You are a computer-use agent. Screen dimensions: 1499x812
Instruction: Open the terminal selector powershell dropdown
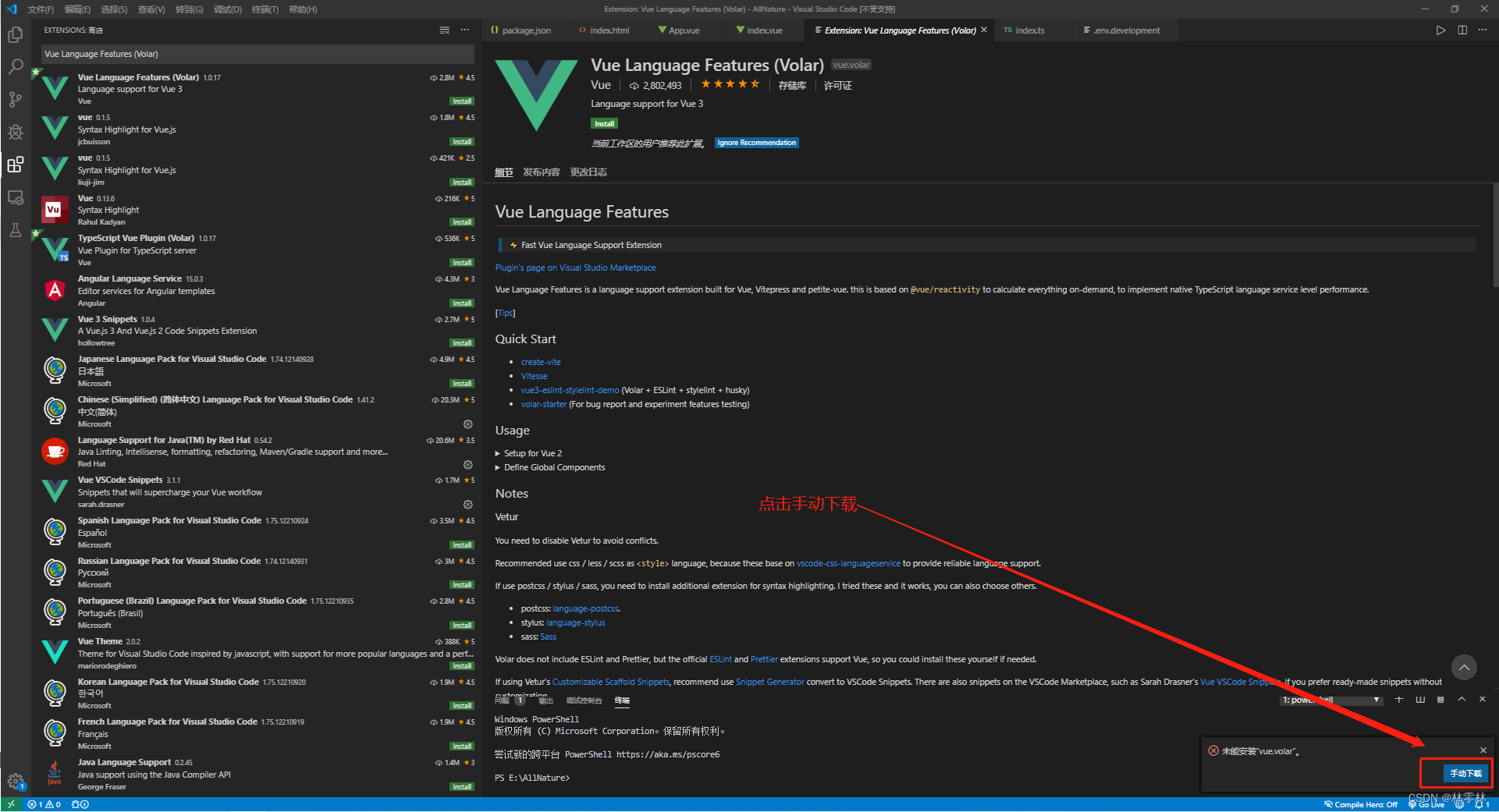pos(1330,700)
